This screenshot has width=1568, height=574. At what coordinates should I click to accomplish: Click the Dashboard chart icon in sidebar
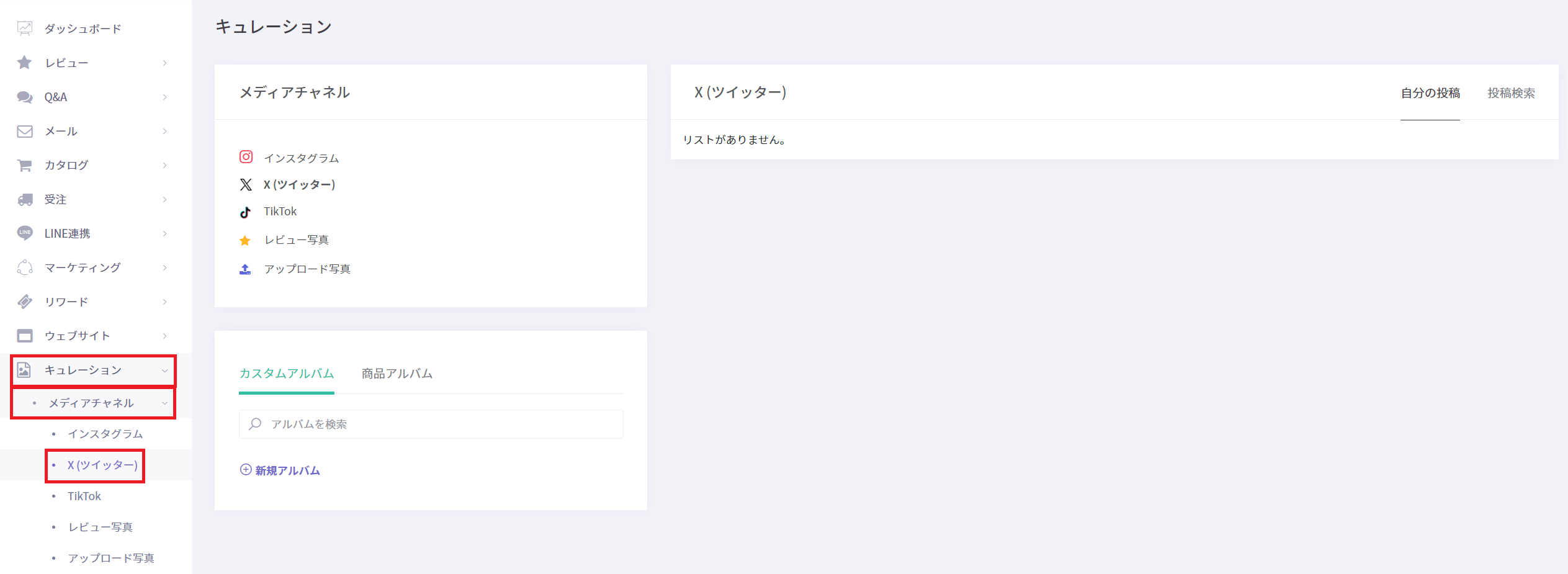click(x=25, y=29)
